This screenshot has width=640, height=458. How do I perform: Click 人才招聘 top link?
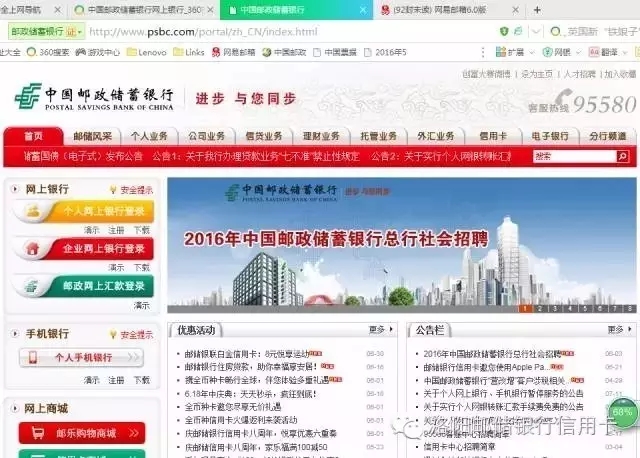pos(579,74)
